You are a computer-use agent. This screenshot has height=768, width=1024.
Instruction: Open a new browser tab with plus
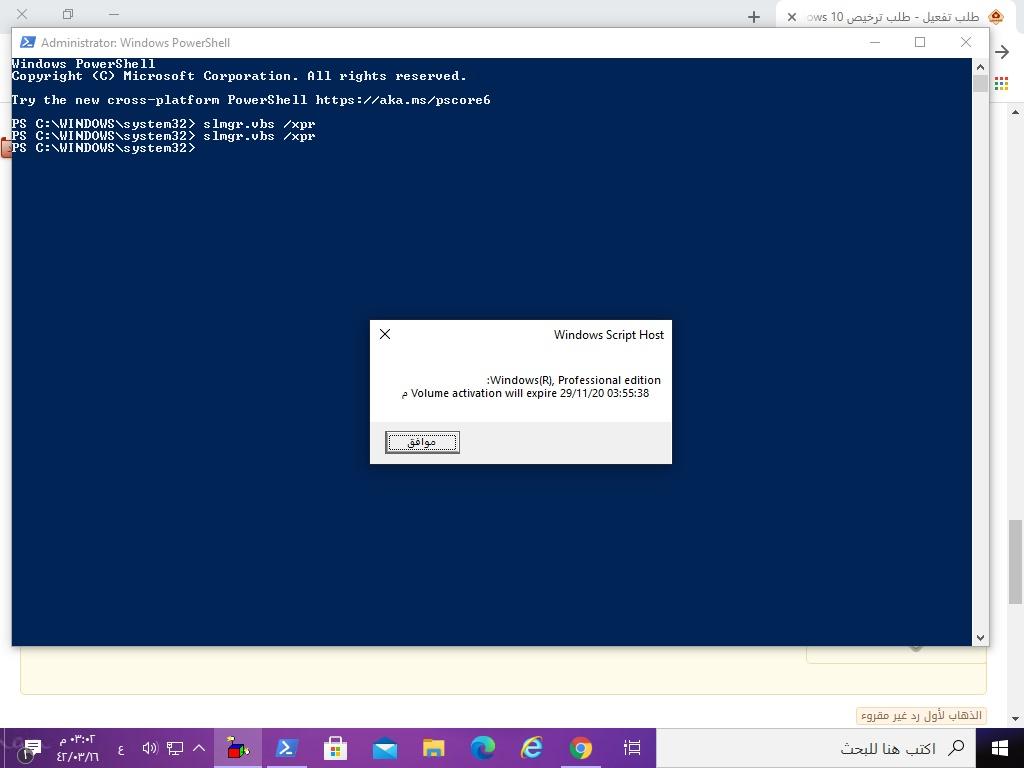[754, 17]
